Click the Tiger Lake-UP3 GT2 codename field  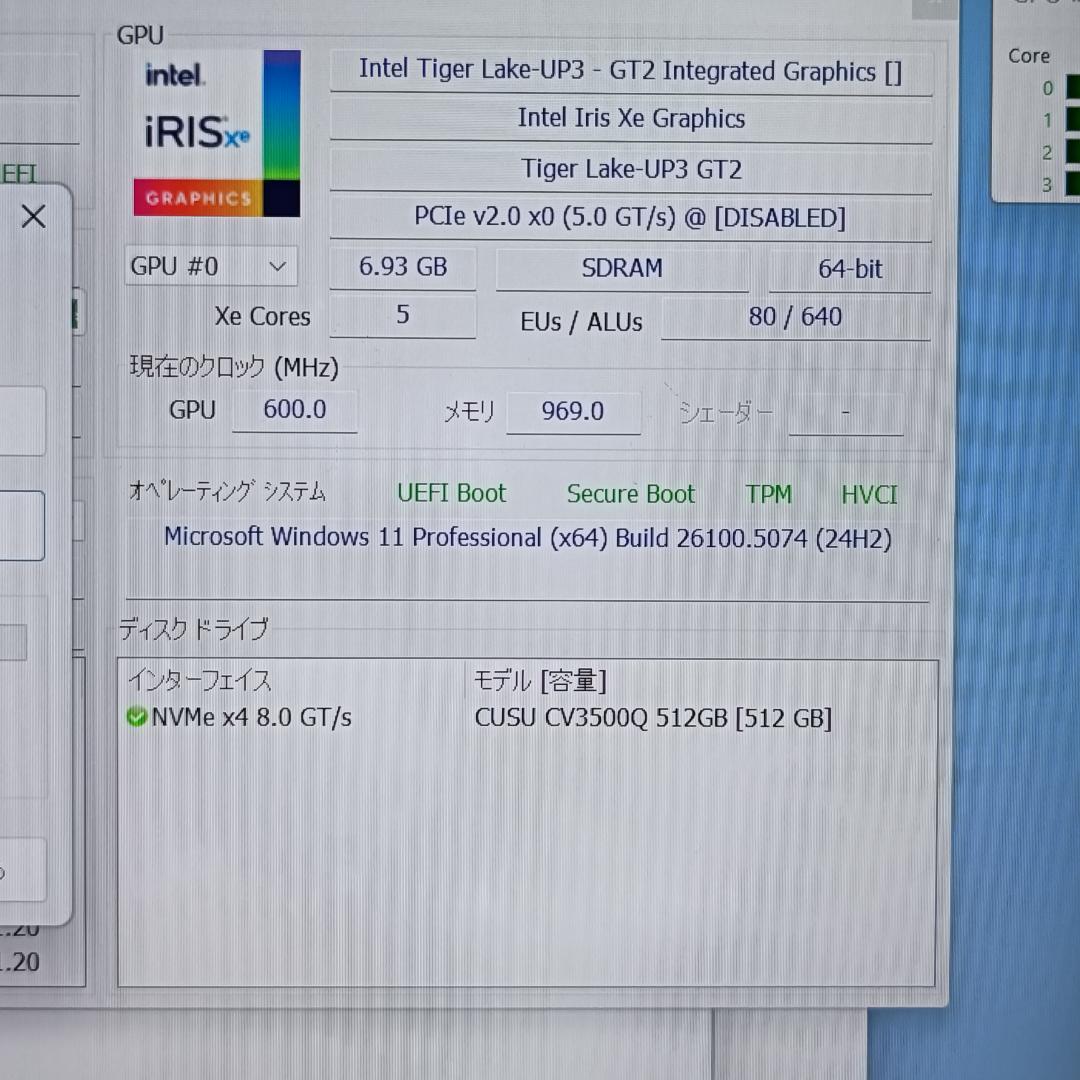point(630,169)
